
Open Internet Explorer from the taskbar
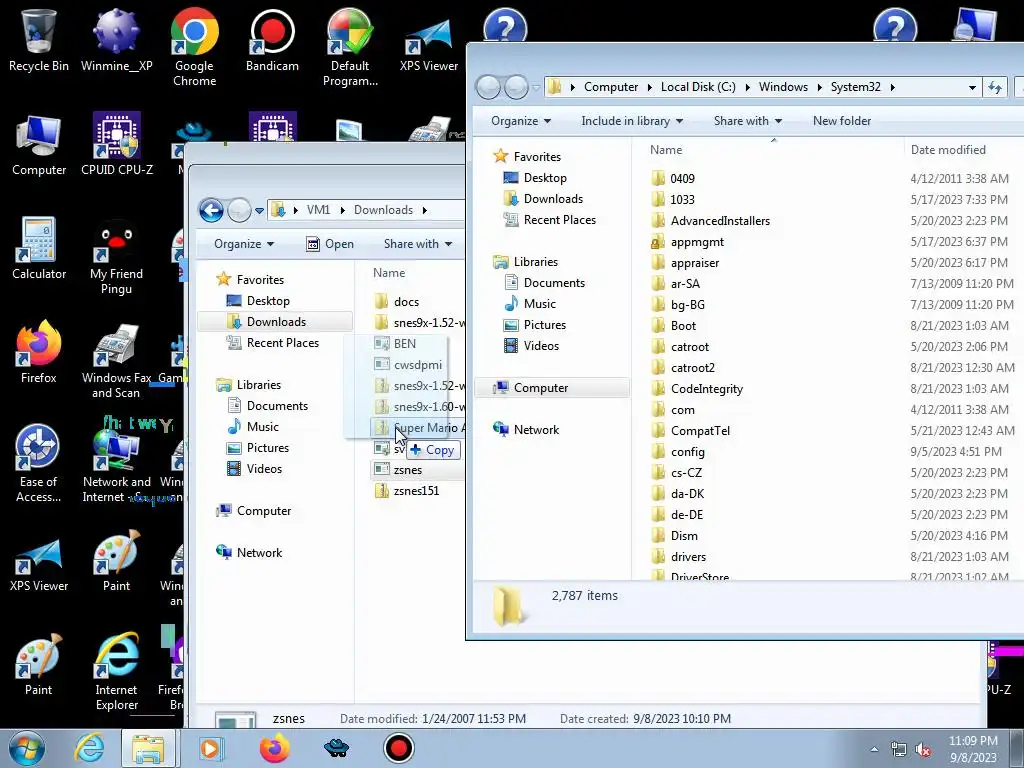(x=89, y=748)
